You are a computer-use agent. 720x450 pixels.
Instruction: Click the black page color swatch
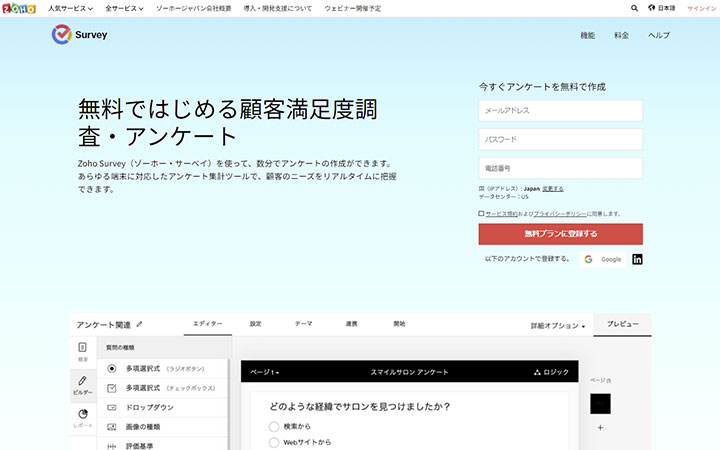coord(600,404)
